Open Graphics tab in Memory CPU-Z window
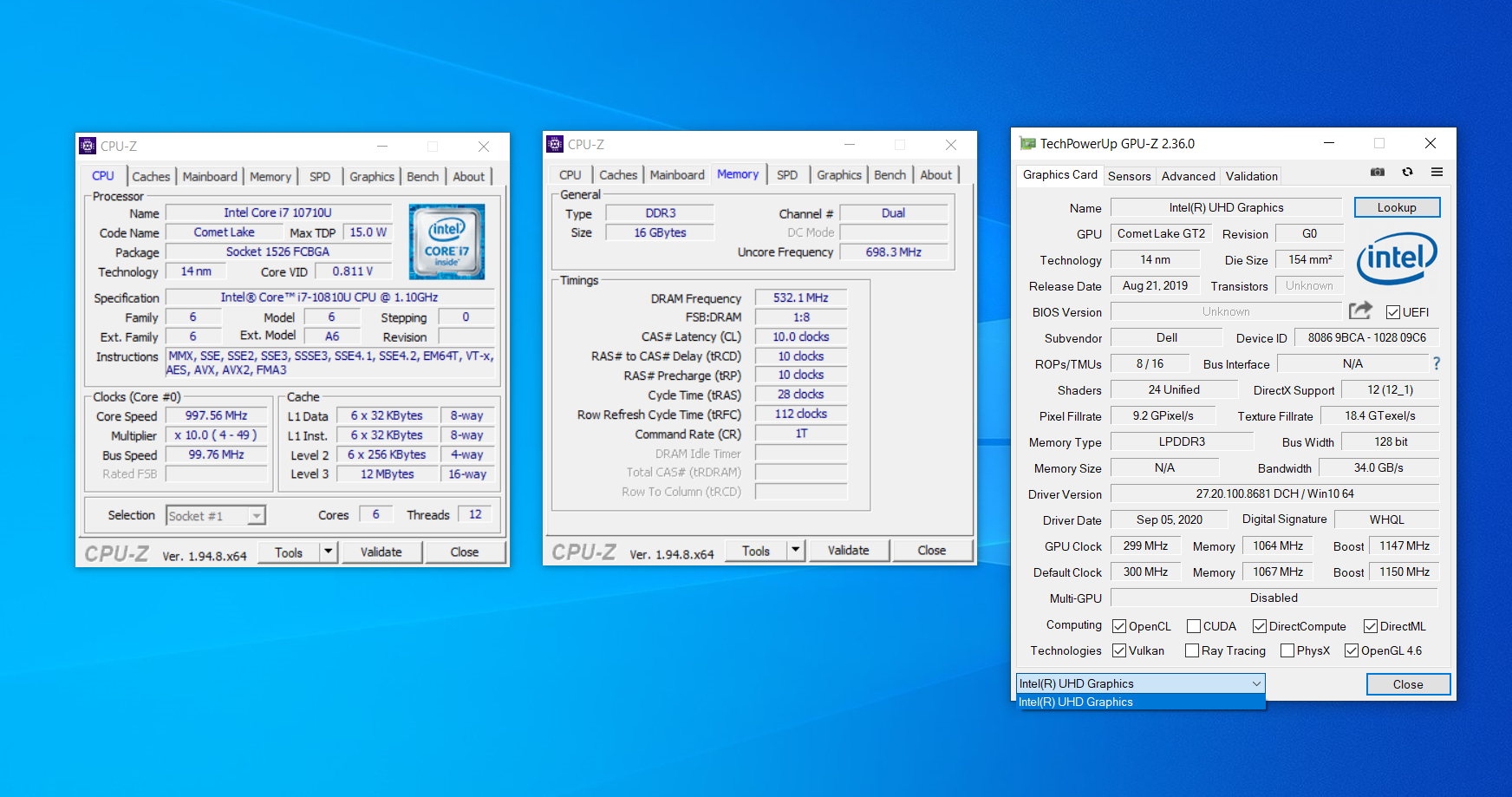 pyautogui.click(x=839, y=174)
